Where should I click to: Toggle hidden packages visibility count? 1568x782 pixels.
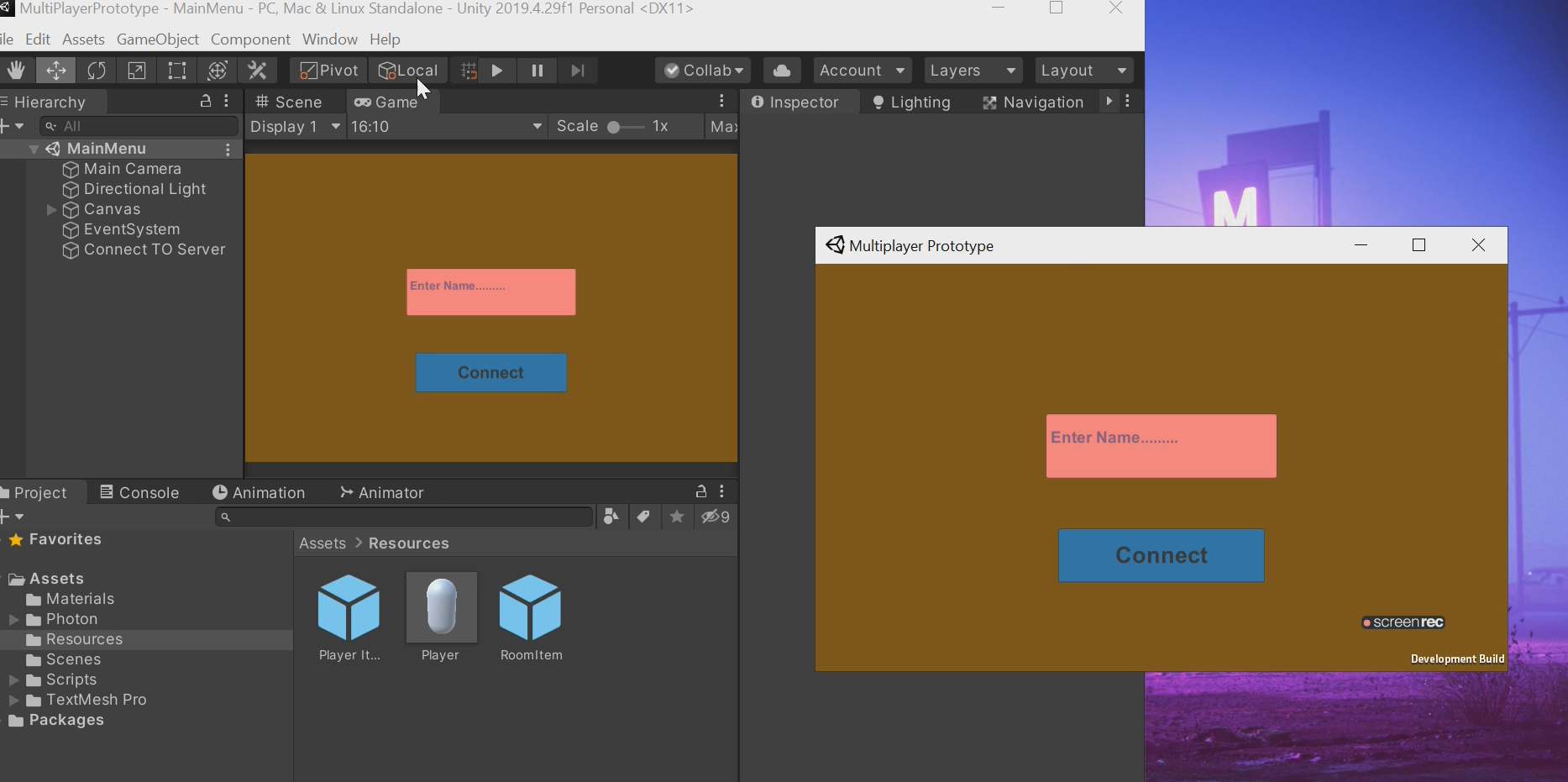point(716,517)
